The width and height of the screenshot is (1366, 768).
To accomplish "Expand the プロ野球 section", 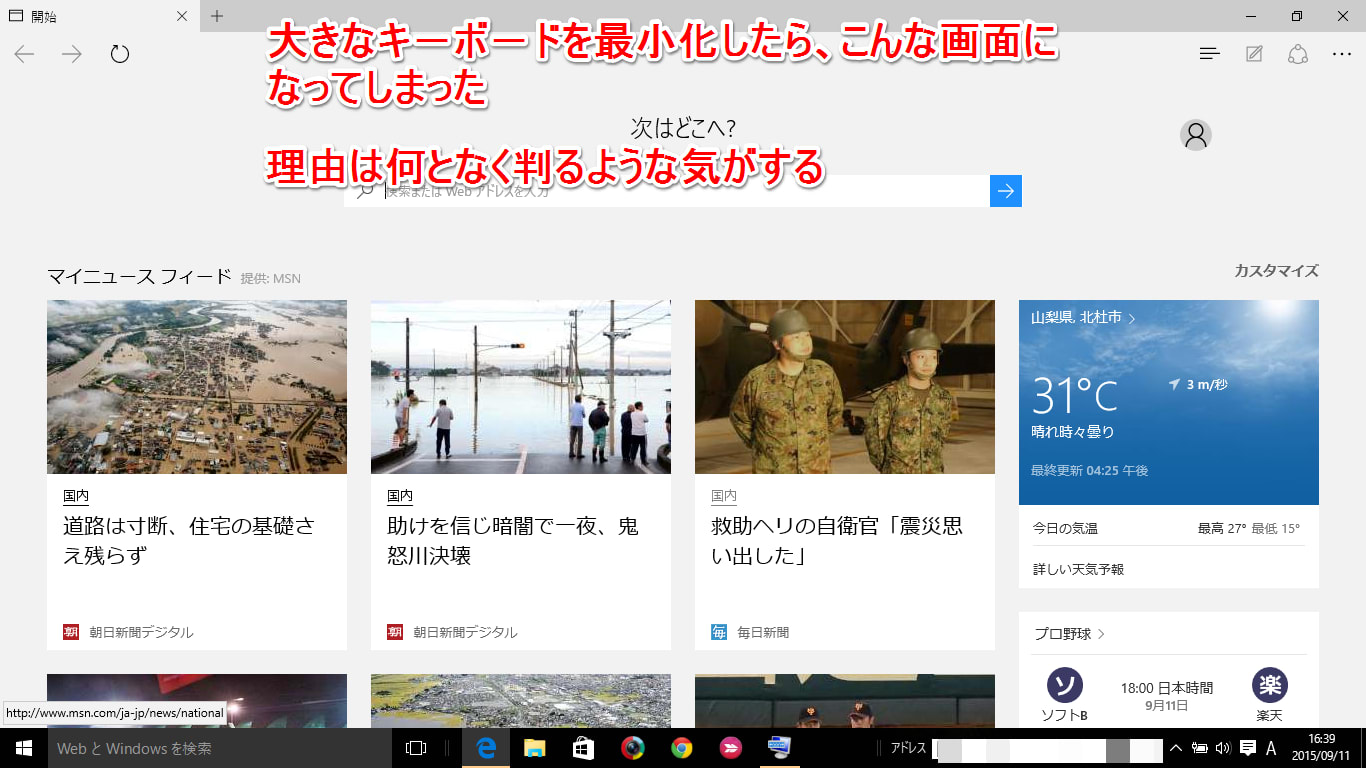I will click(x=1069, y=634).
